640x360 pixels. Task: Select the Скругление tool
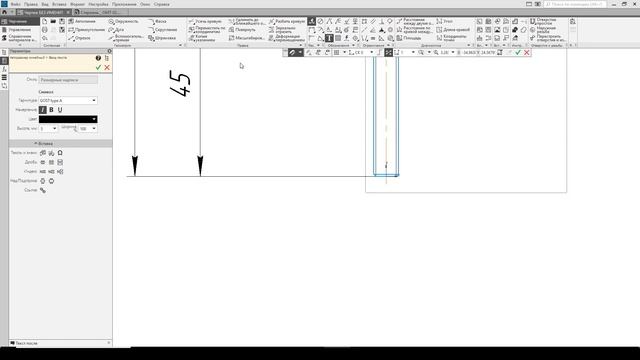pyautogui.click(x=163, y=30)
